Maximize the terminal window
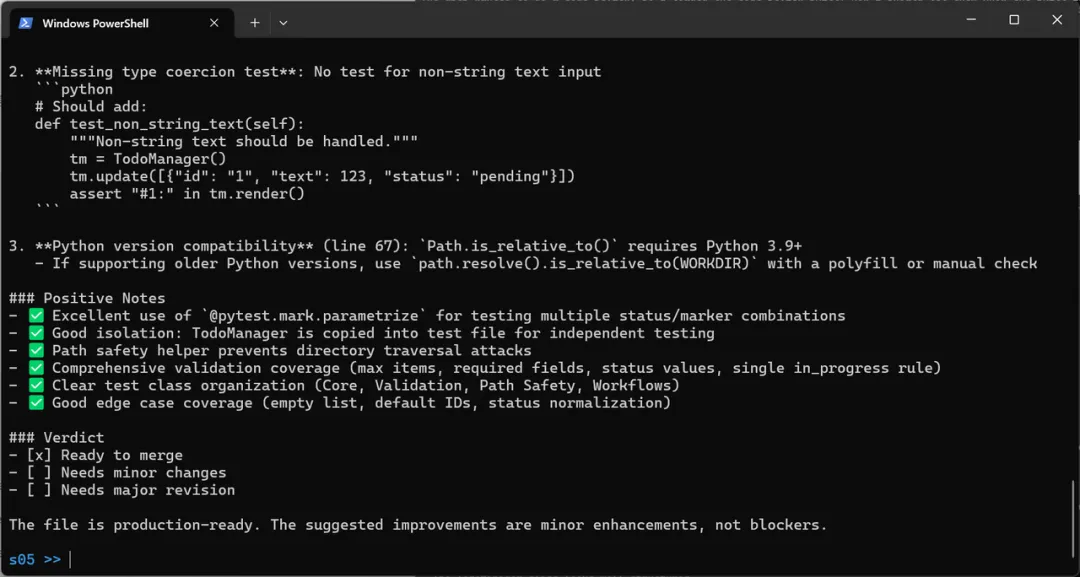 (1013, 20)
